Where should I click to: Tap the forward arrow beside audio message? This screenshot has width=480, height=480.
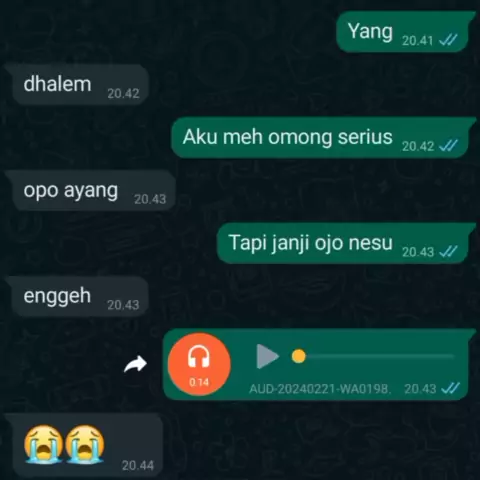point(135,364)
